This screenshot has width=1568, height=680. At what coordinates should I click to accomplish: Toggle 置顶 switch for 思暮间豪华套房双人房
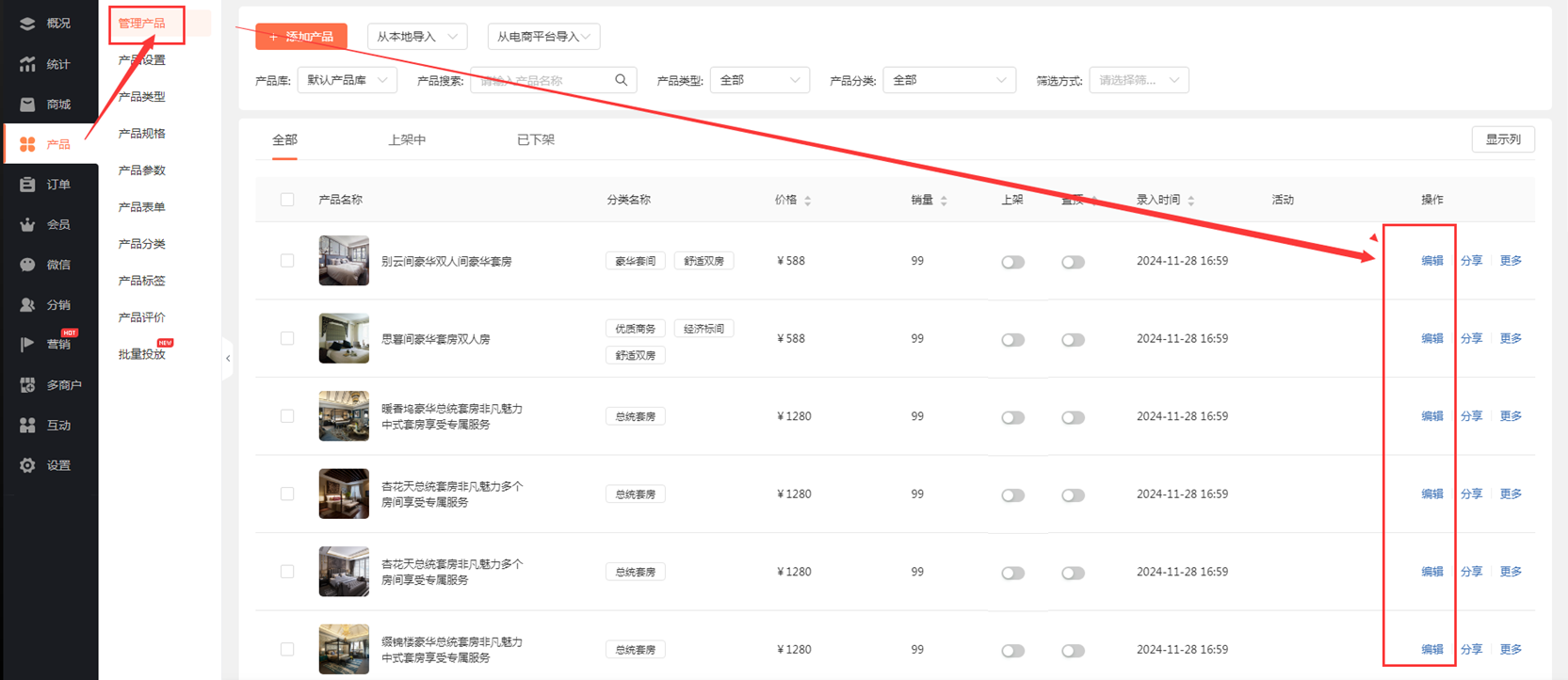point(1073,339)
